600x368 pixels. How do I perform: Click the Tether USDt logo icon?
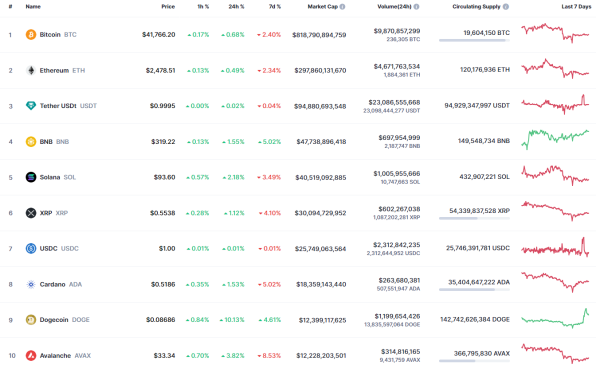pos(31,106)
